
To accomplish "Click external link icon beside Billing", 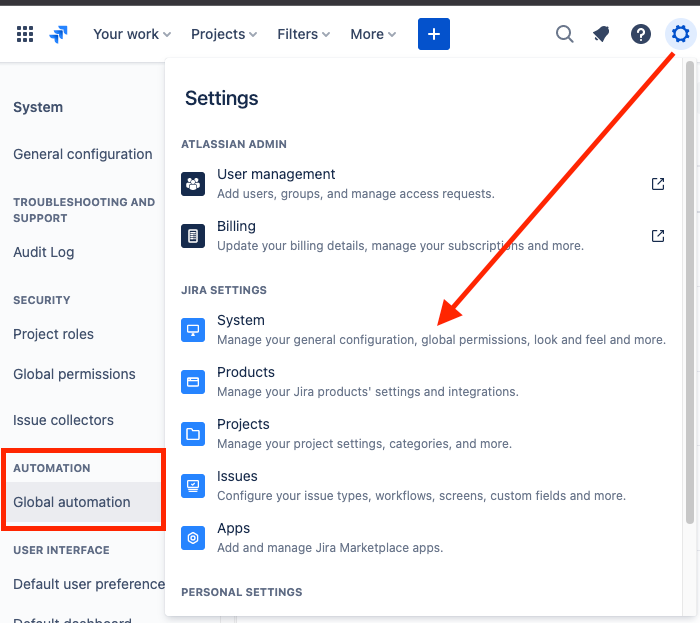I will 658,236.
